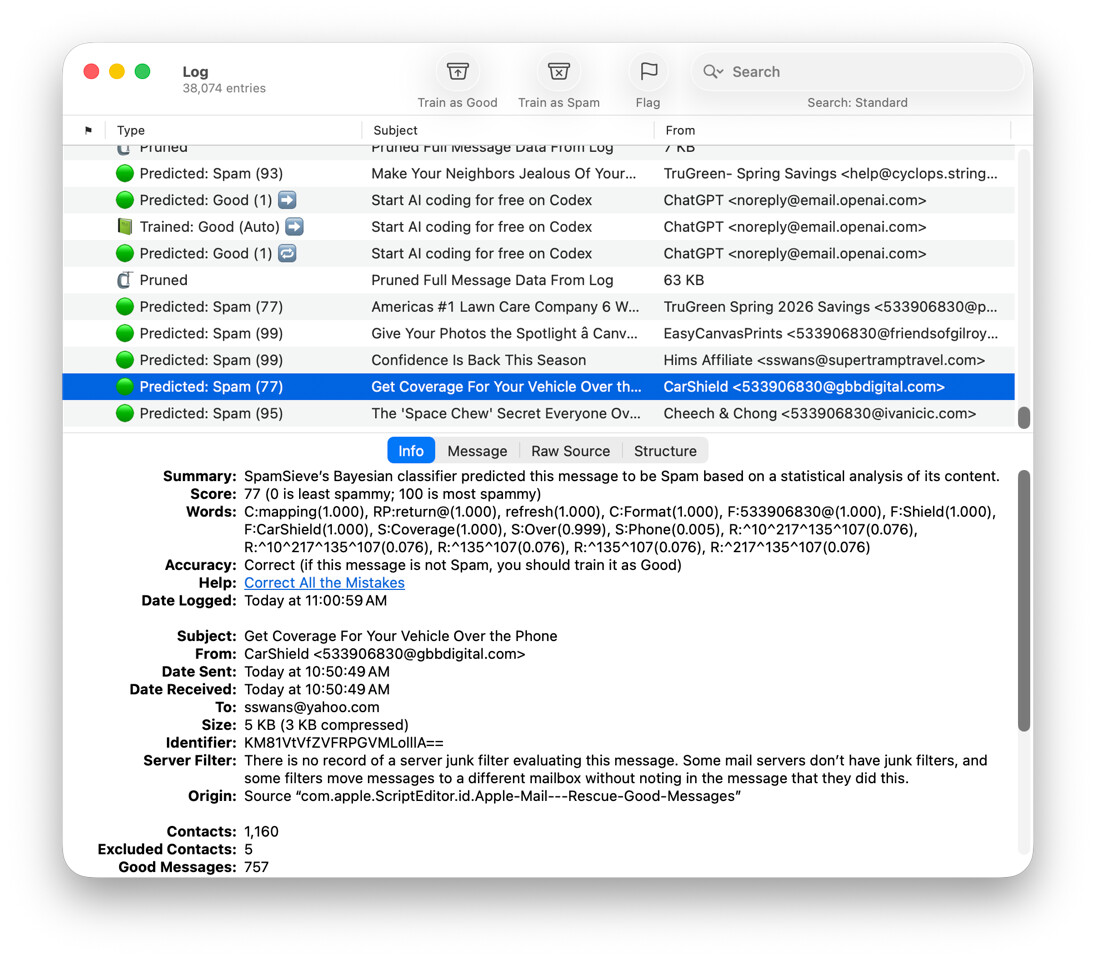Click the Flag toolbar icon
Image resolution: width=1096 pixels, height=960 pixels.
tap(648, 72)
